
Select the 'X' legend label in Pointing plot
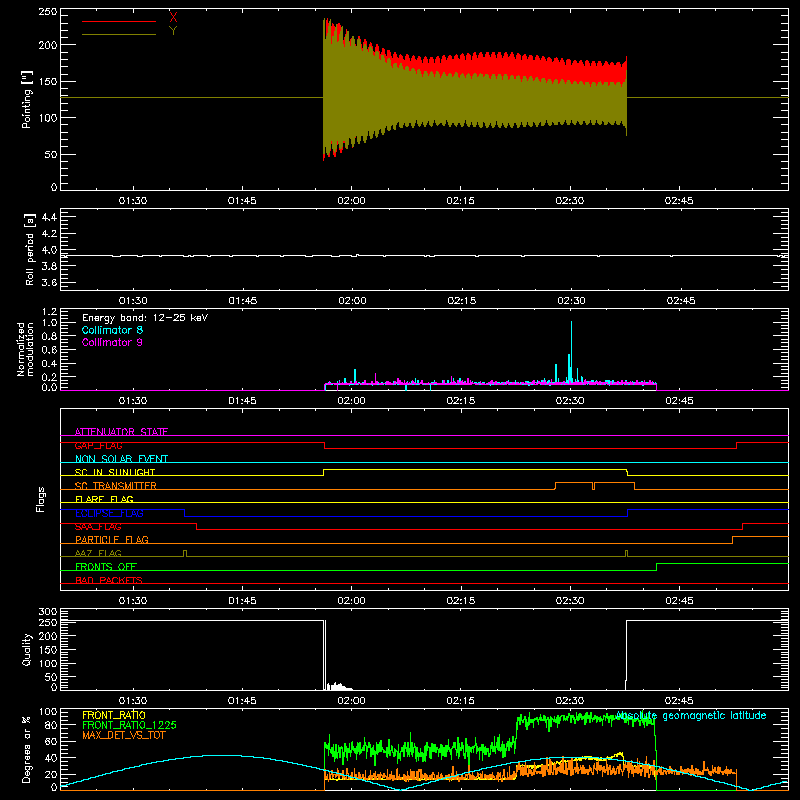click(173, 17)
